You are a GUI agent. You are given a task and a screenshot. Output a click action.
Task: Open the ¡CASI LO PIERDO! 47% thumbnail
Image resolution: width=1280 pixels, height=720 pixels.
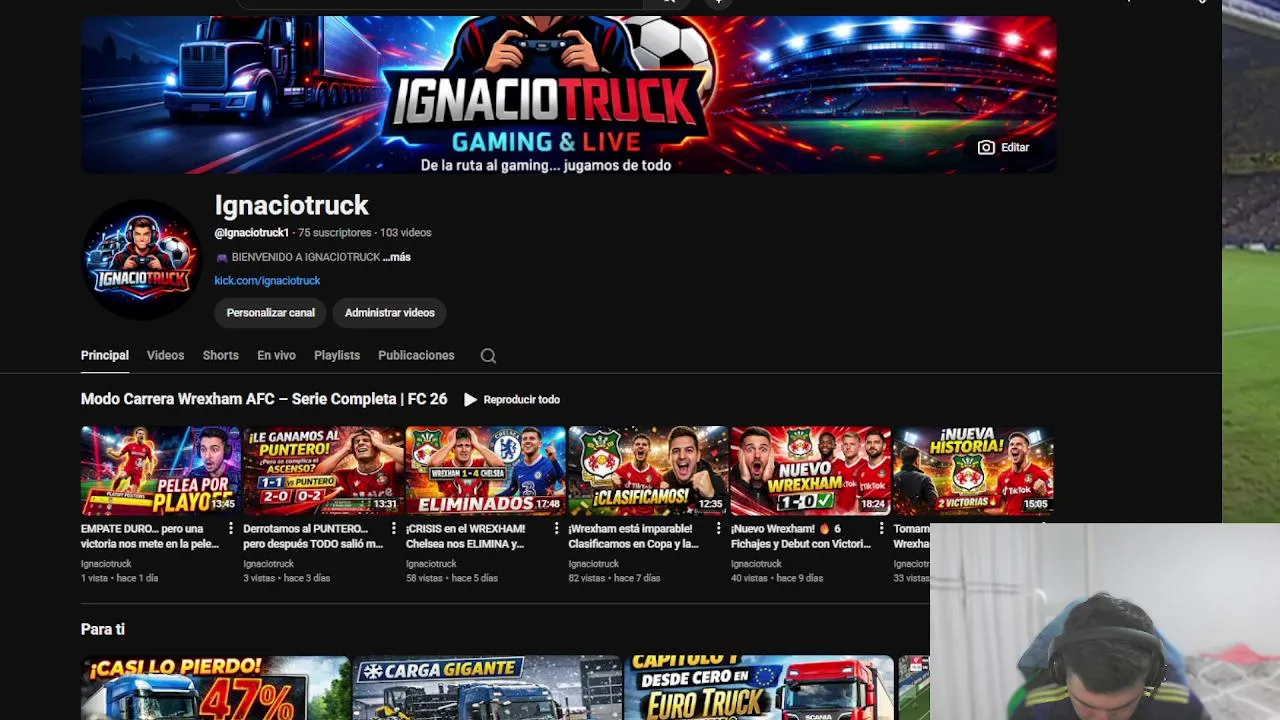tap(215, 688)
